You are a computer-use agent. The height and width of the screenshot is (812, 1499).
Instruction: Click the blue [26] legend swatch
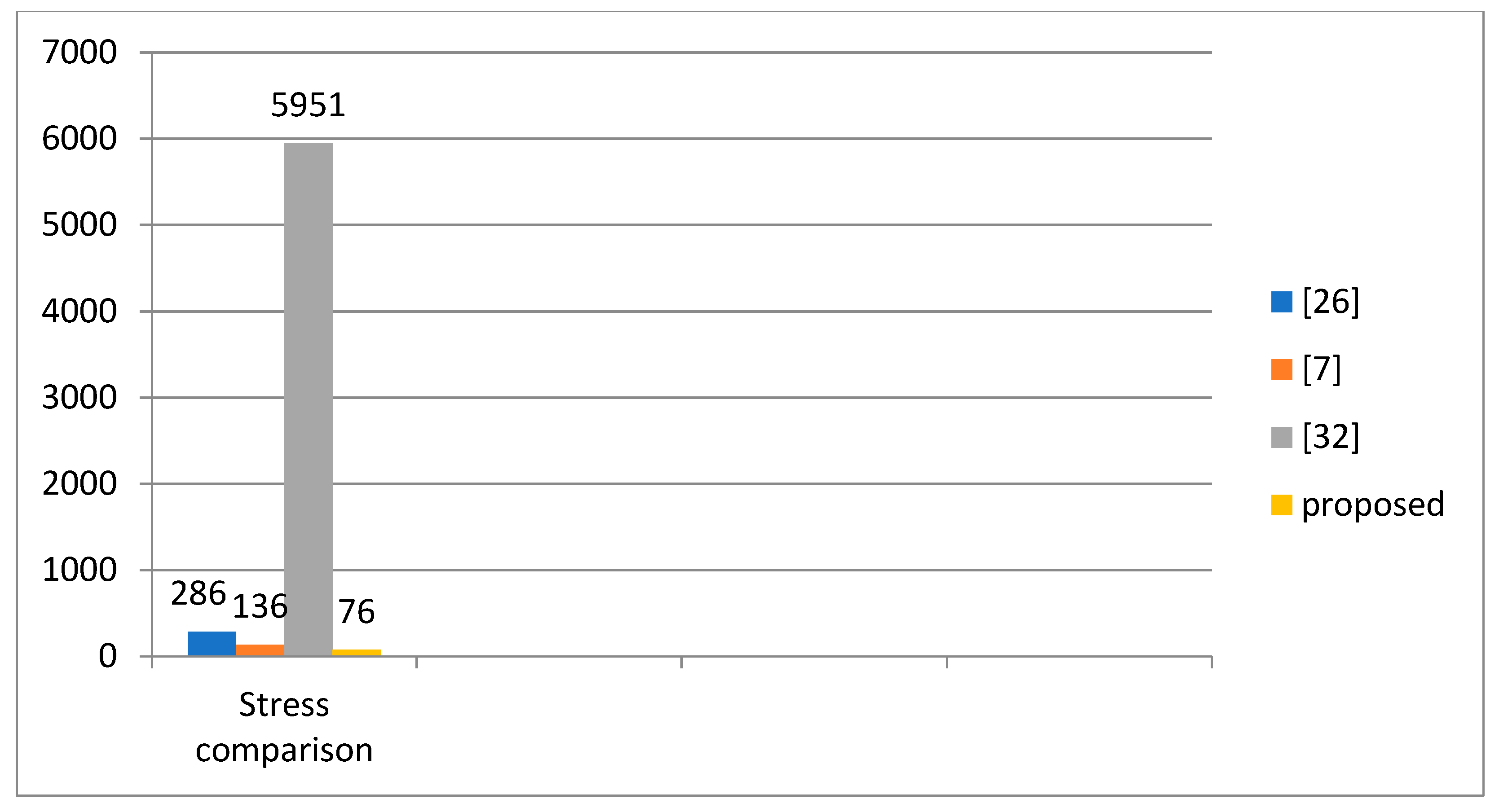pos(1281,302)
